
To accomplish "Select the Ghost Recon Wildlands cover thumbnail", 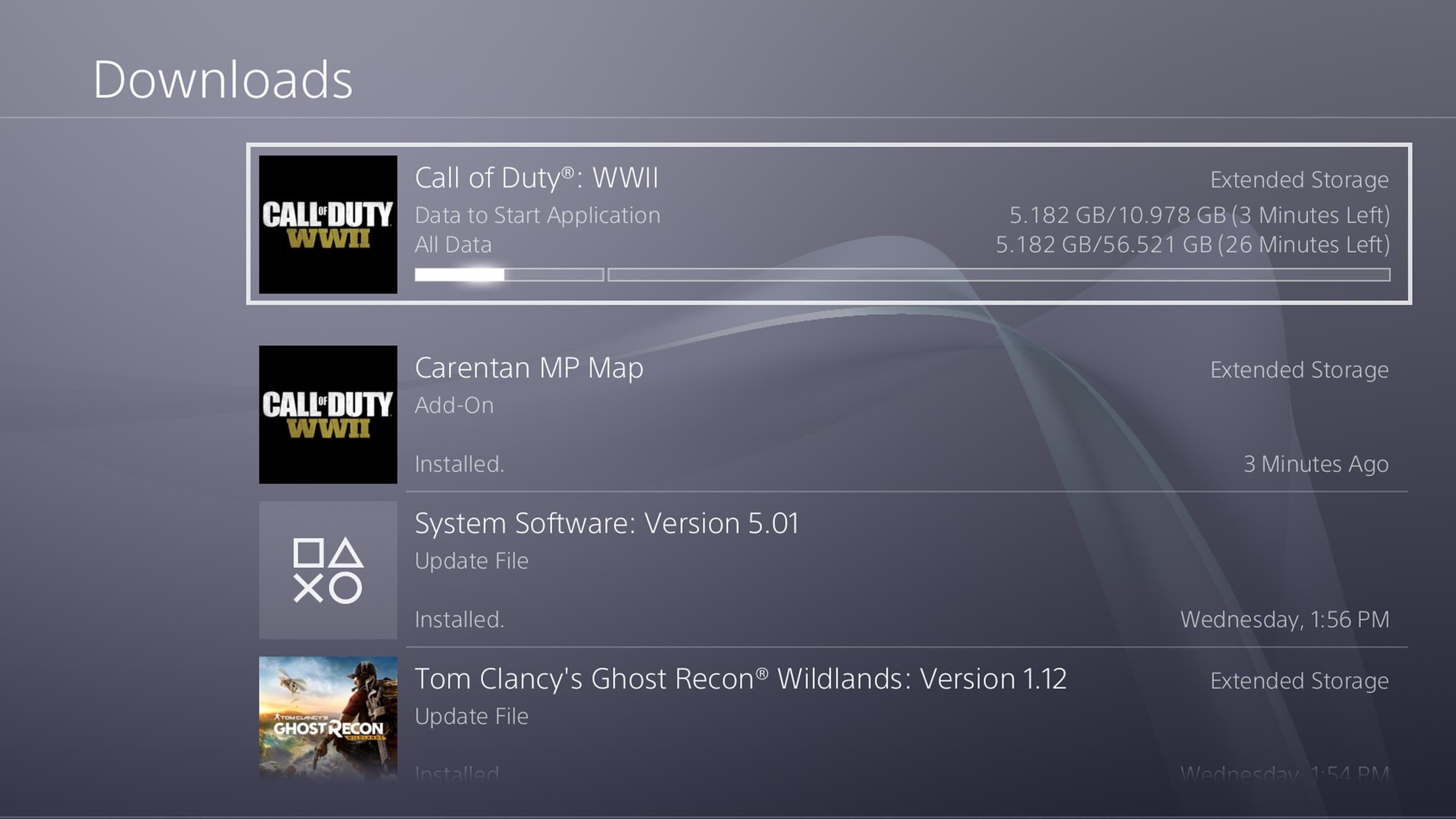I will click(328, 718).
